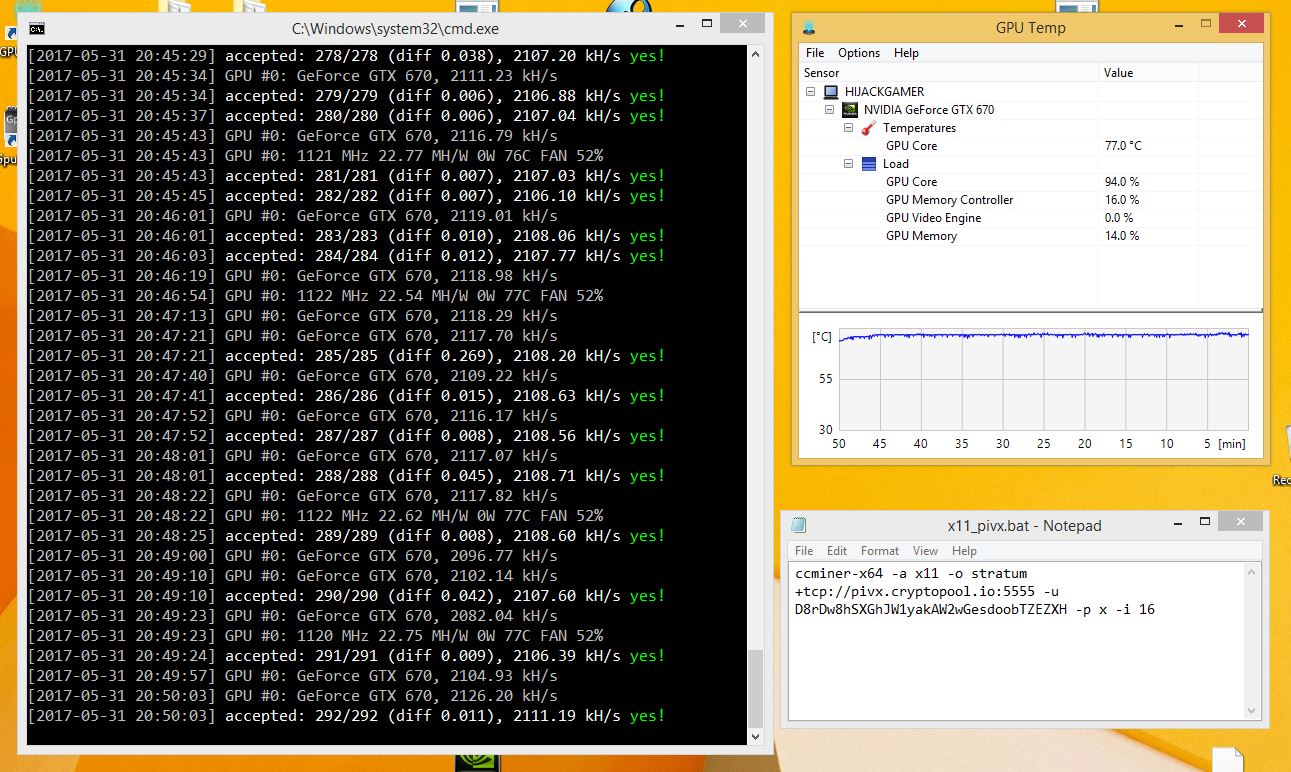Image resolution: width=1291 pixels, height=772 pixels.
Task: Click the ccminer-x64 command text in Notepad
Action: coord(840,574)
